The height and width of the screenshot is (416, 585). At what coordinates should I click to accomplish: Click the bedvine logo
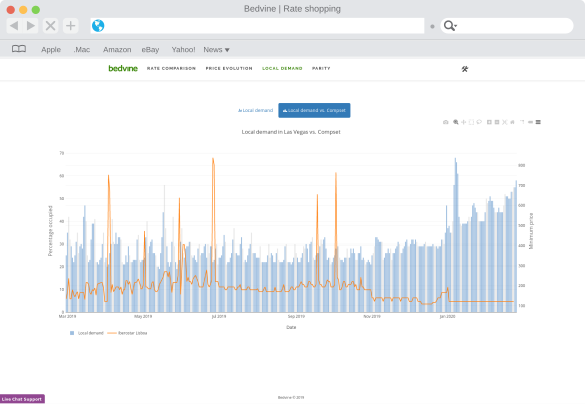pos(123,68)
